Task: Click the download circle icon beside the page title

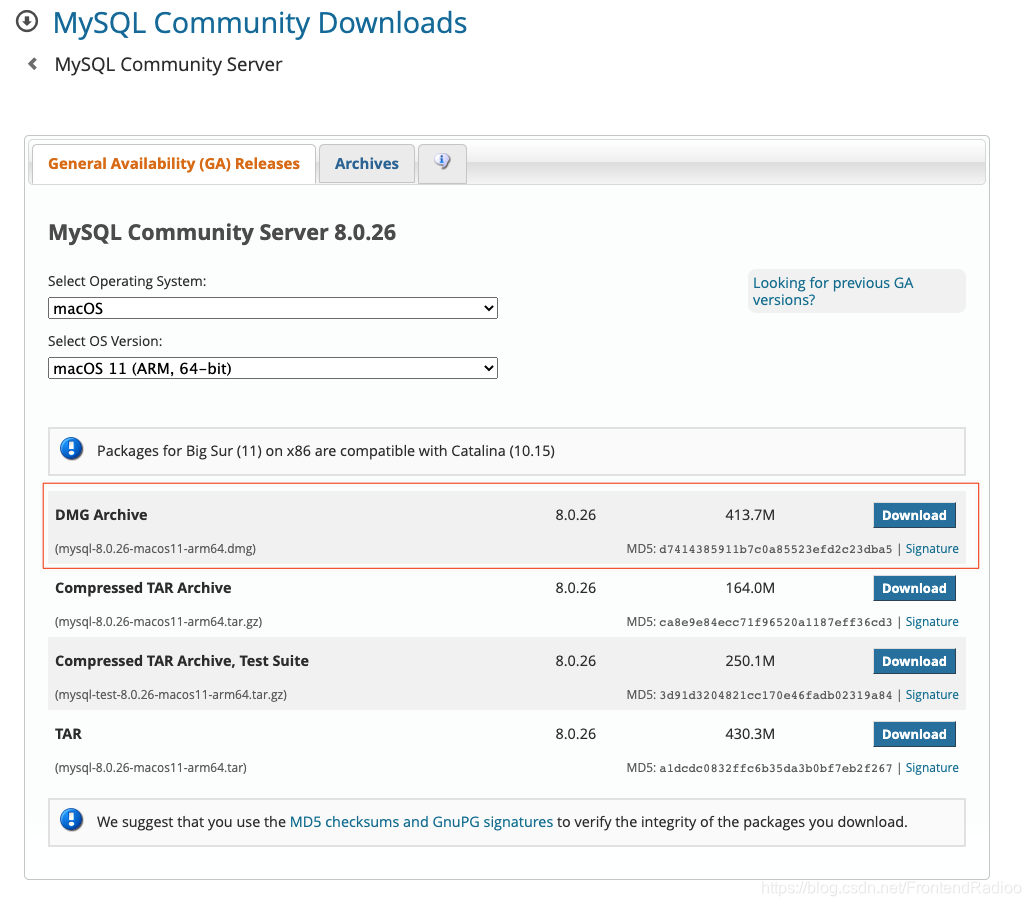Action: tap(27, 22)
